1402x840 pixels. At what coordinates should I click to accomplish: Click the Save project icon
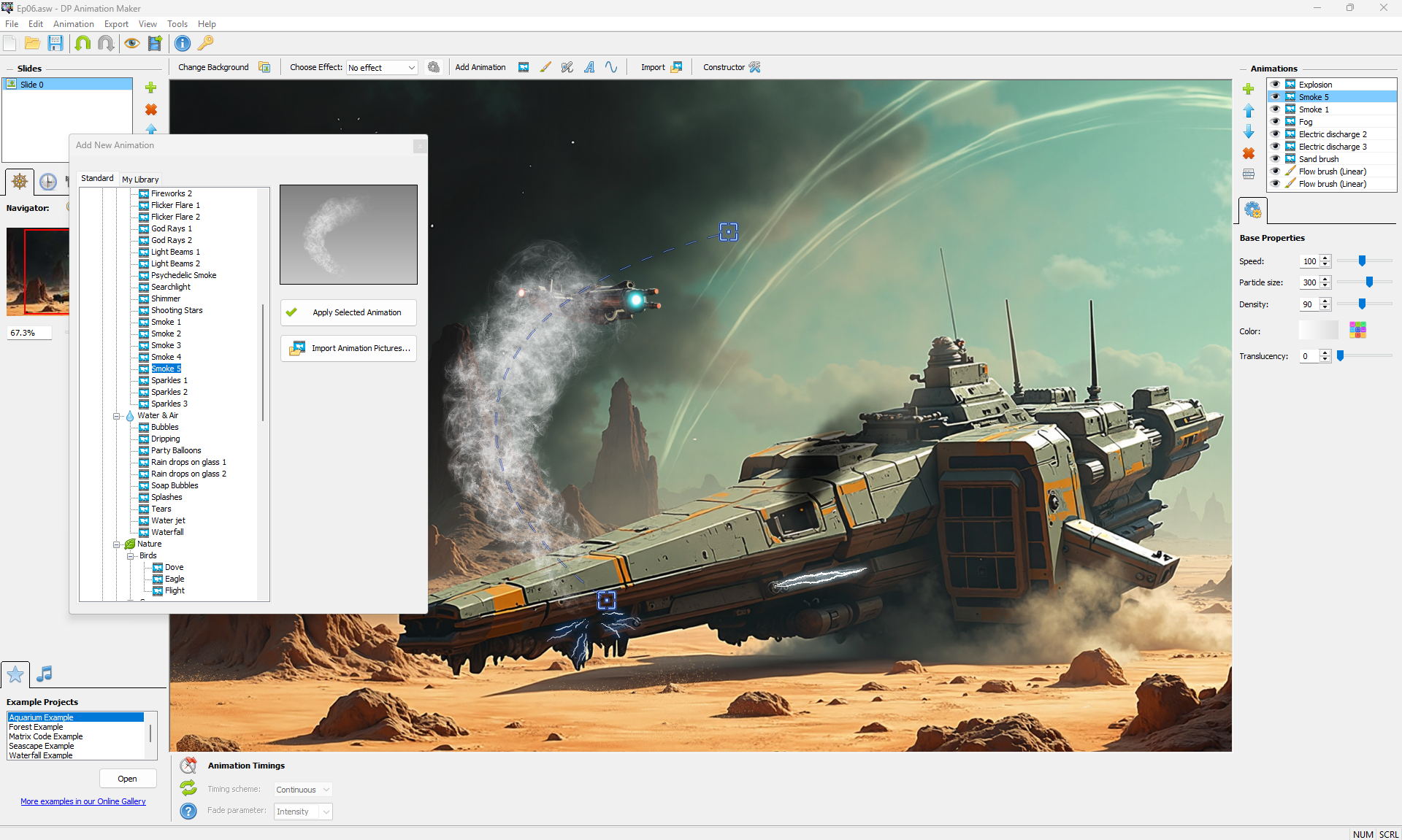pyautogui.click(x=55, y=43)
